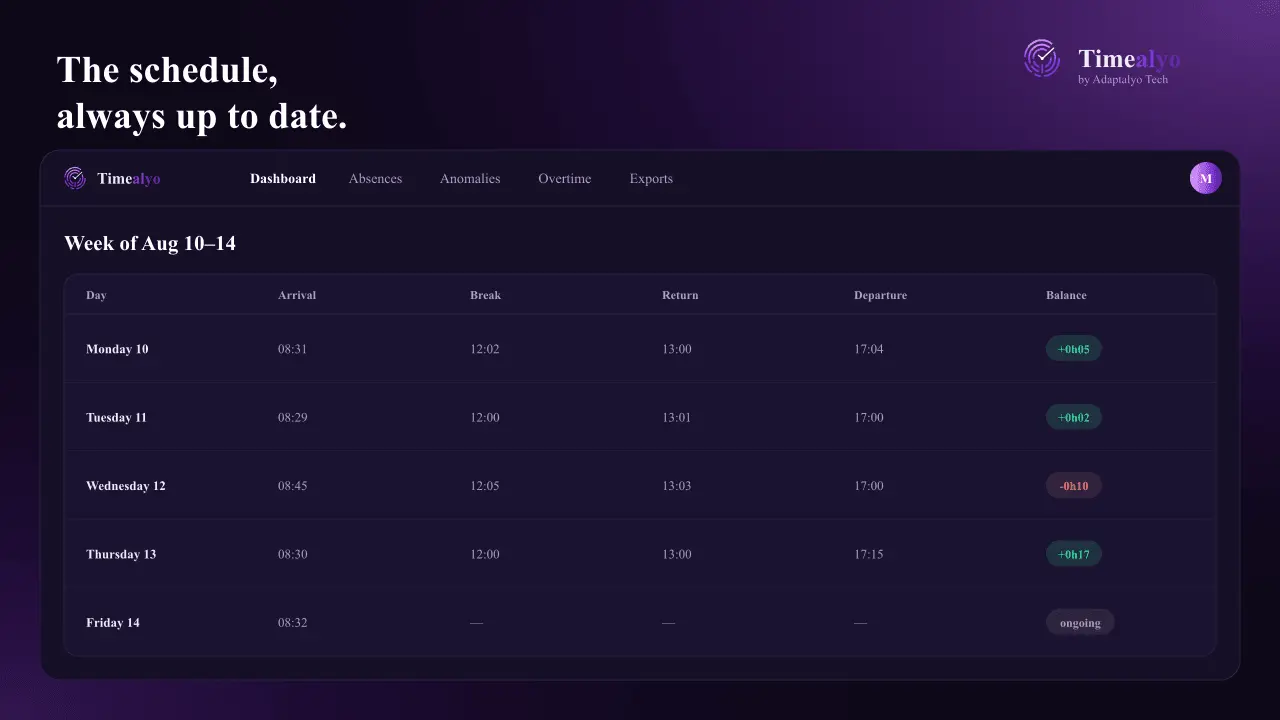Select the Tuesday 11 row label

pos(116,417)
